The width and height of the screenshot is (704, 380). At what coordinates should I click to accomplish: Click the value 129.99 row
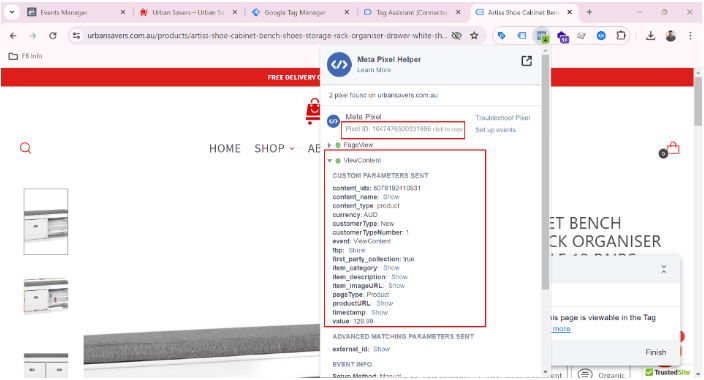pos(353,321)
